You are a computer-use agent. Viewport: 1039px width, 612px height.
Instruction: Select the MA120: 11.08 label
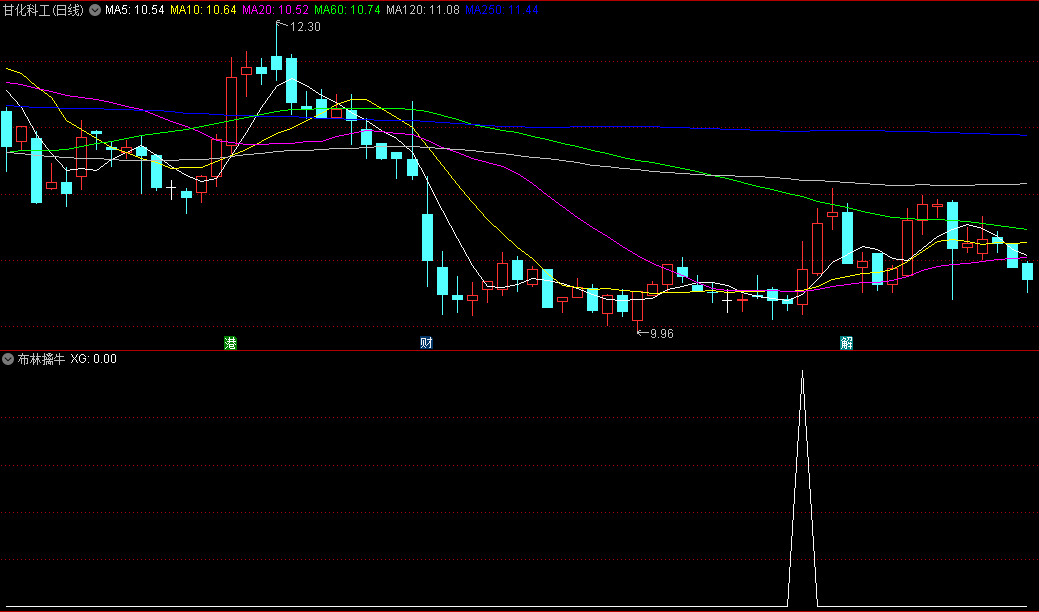click(423, 10)
